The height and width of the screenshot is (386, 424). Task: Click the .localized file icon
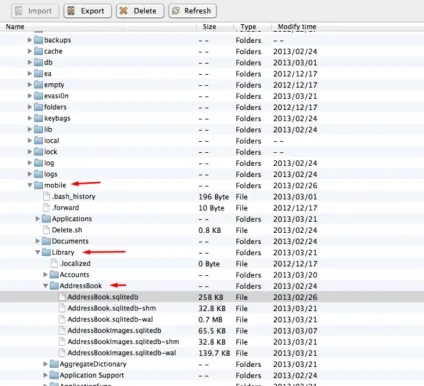point(54,263)
